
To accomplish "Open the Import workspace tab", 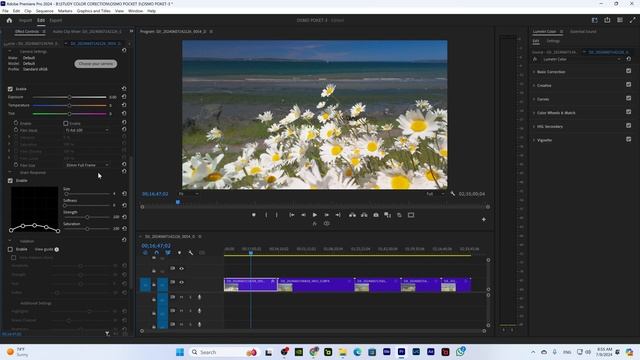I will coord(25,20).
